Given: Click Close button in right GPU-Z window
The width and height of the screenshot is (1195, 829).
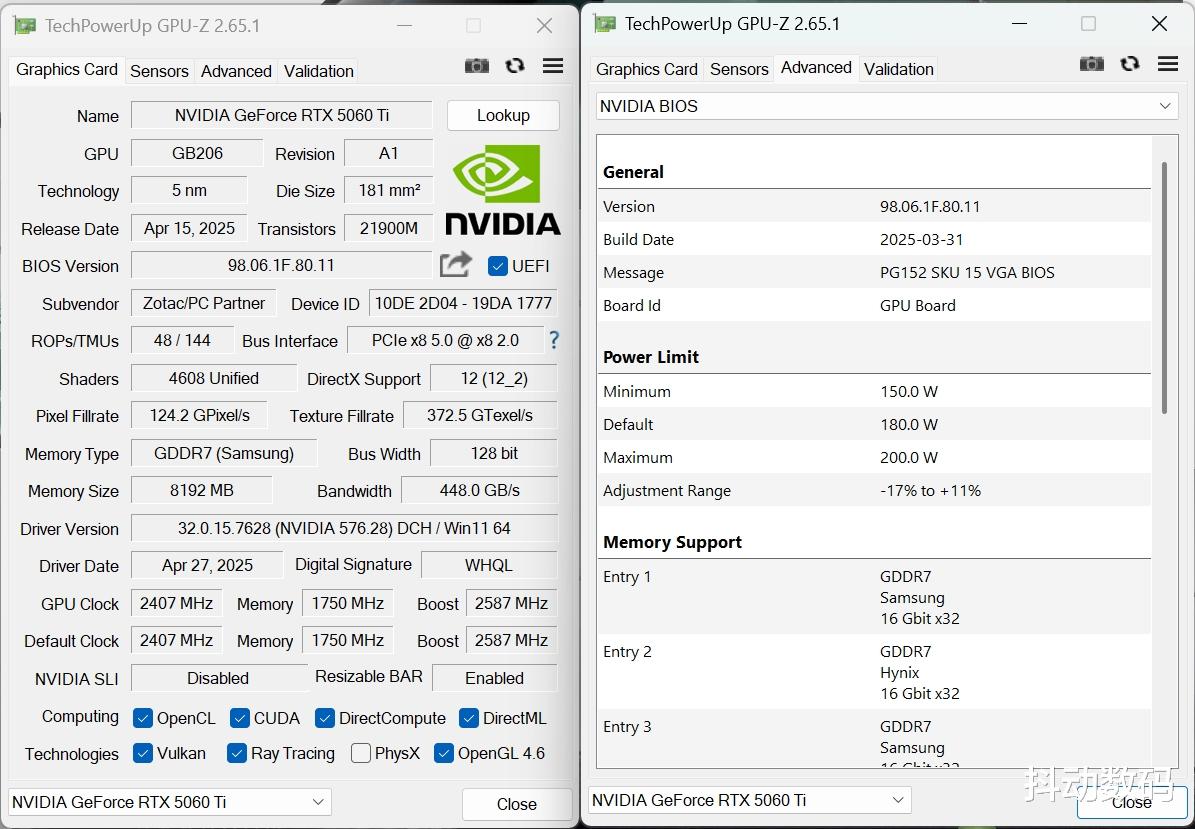Looking at the screenshot, I should click(1131, 802).
